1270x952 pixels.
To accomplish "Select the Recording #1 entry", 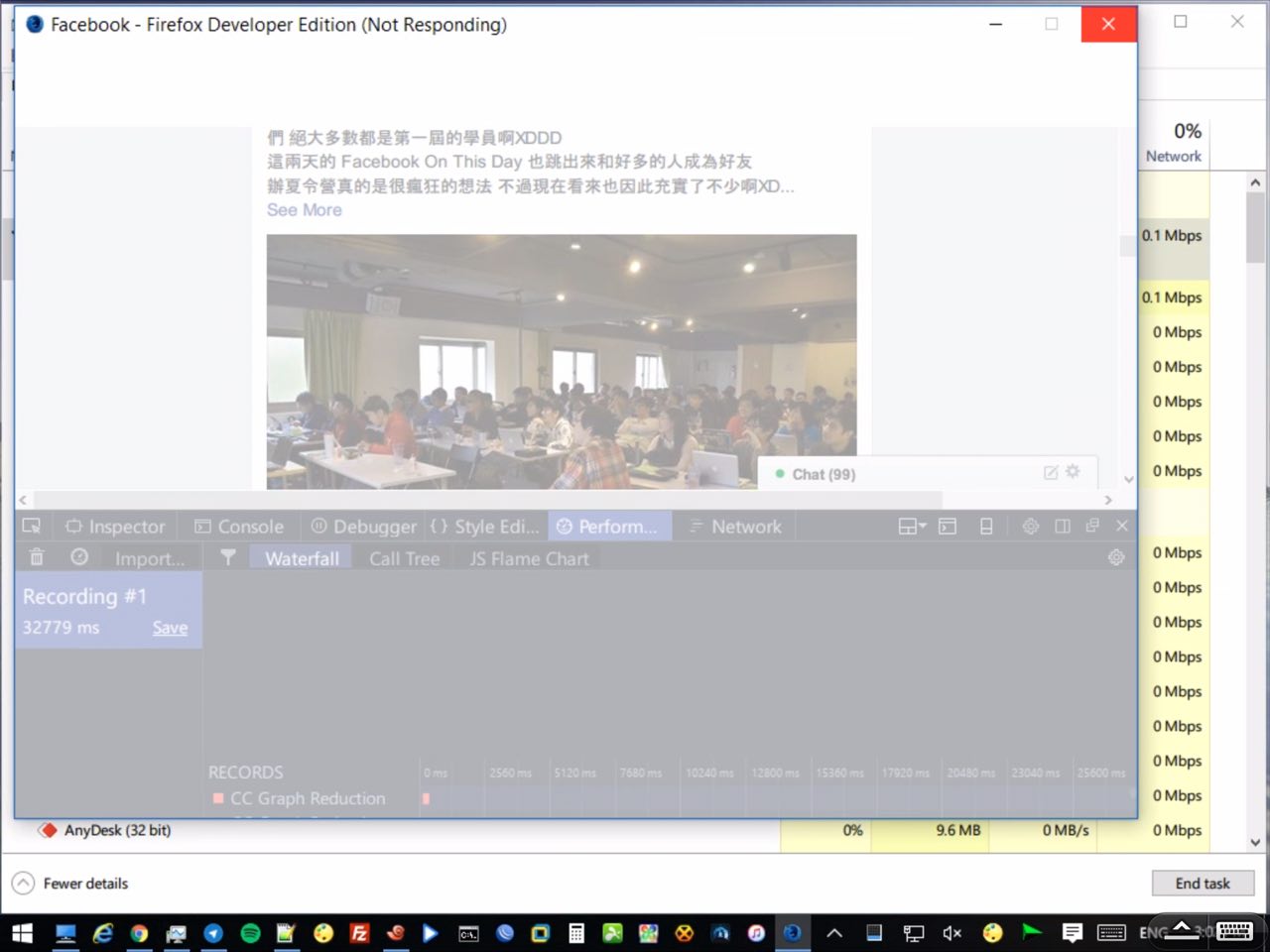I will click(x=84, y=597).
